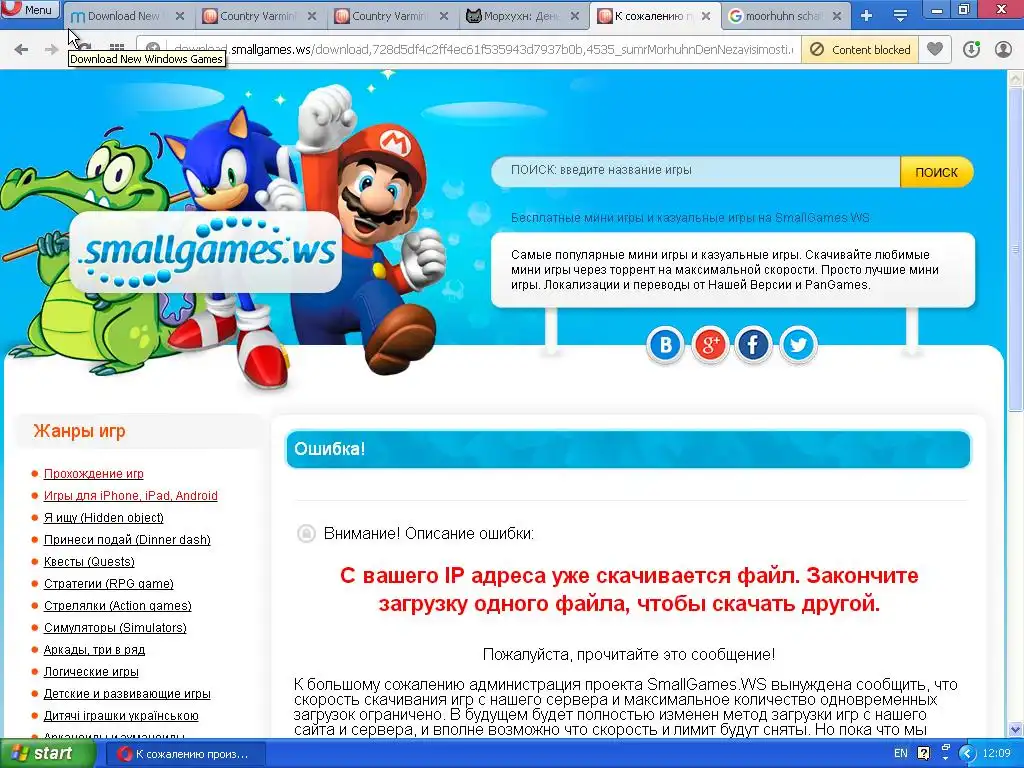Viewport: 1024px width, 768px height.
Task: Click the taskbar clock 12:09
Action: coord(997,754)
